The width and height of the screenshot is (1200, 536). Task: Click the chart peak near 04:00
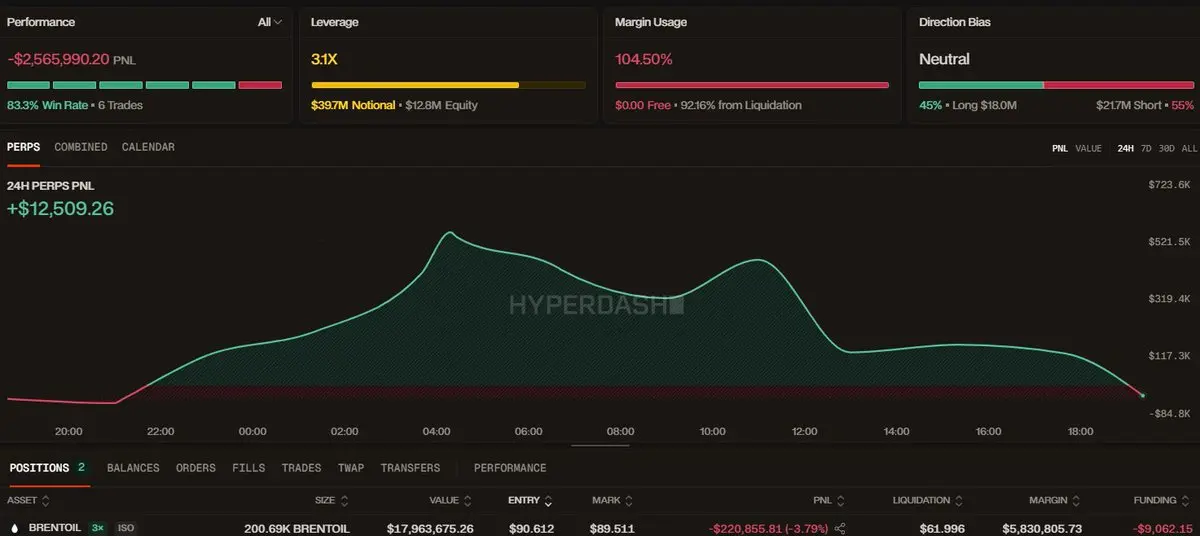pyautogui.click(x=450, y=233)
